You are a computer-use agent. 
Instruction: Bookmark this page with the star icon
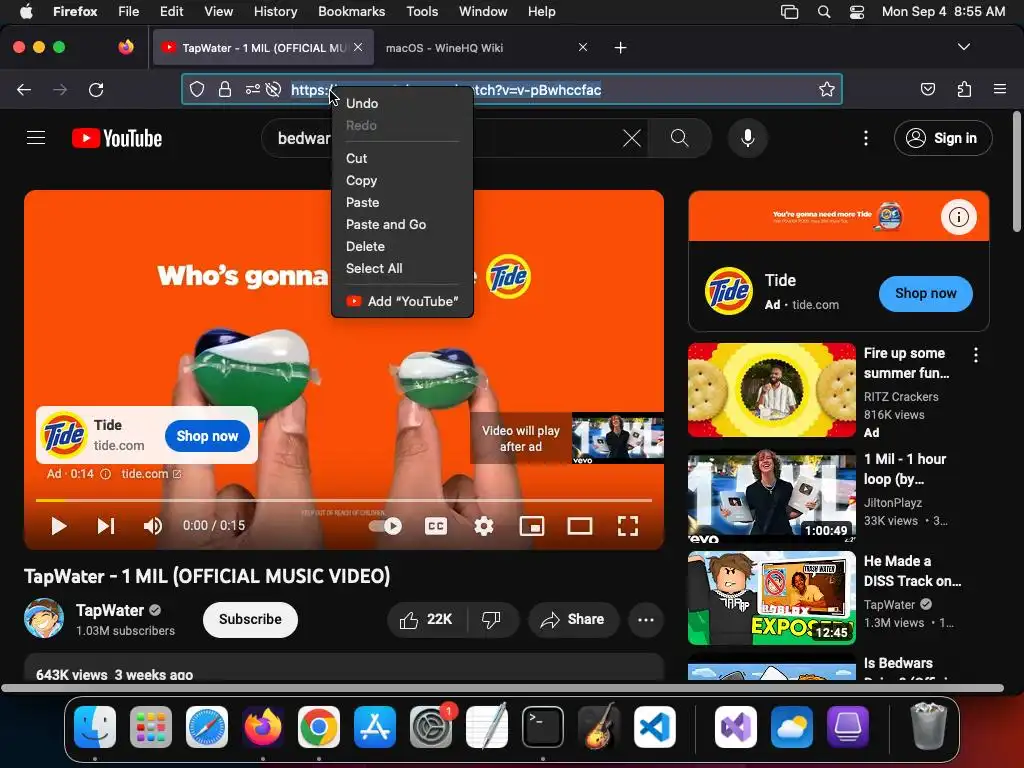coord(827,89)
